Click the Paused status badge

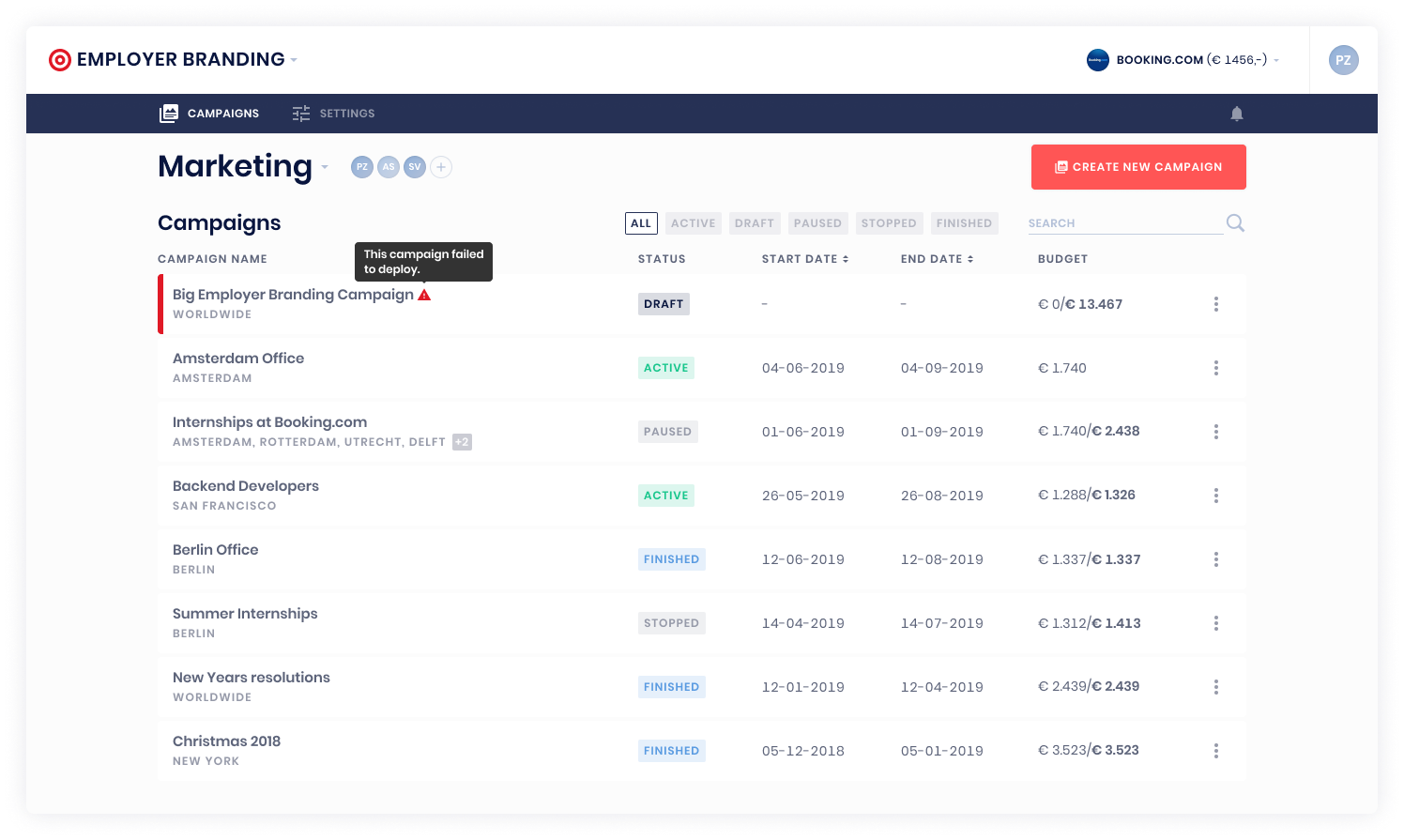click(x=668, y=432)
